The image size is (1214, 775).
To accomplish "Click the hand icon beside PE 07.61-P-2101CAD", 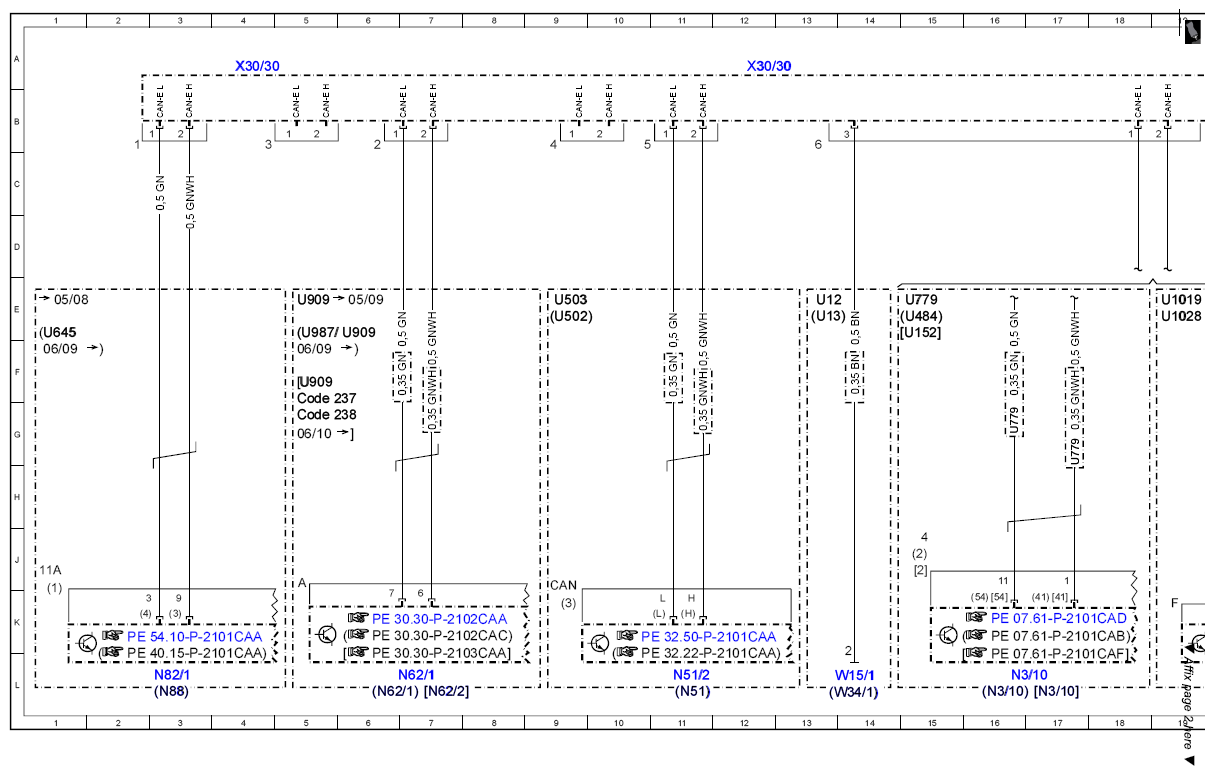I will point(976,618).
